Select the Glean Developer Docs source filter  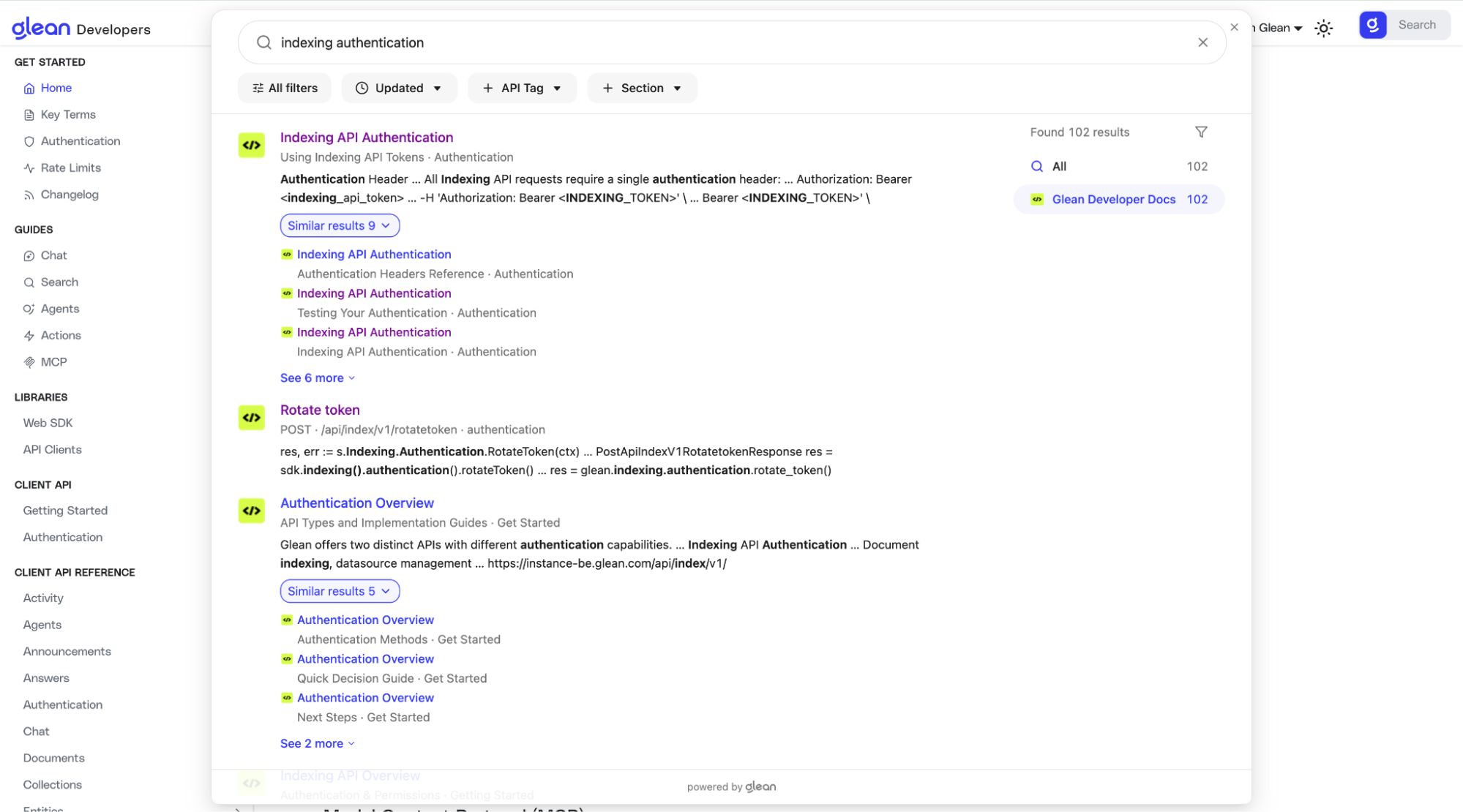coord(1113,199)
